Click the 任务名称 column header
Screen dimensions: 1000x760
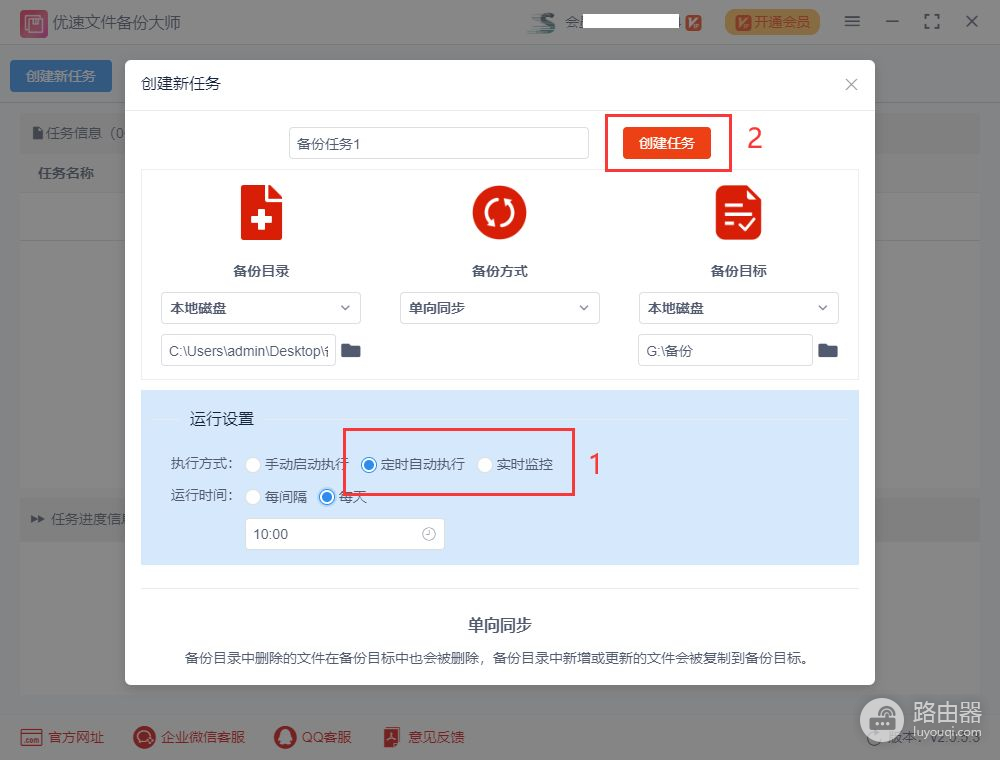66,173
